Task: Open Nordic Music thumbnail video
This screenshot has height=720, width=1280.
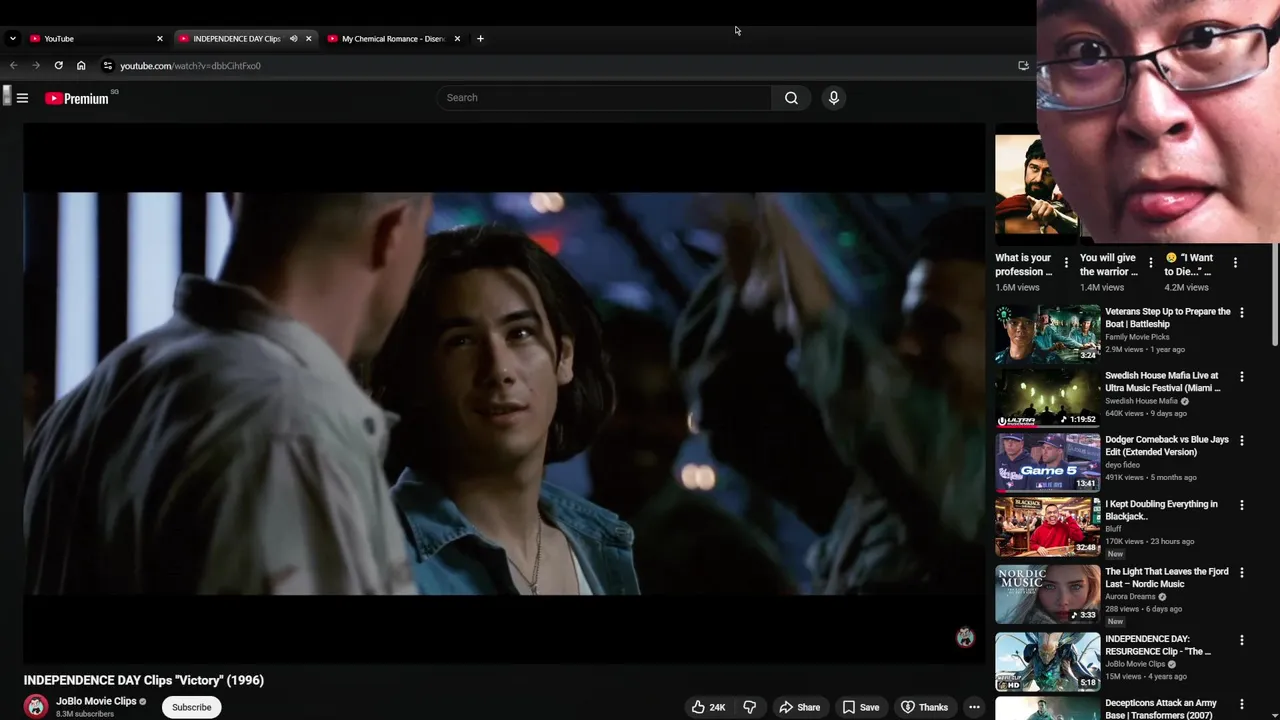Action: [x=1047, y=594]
